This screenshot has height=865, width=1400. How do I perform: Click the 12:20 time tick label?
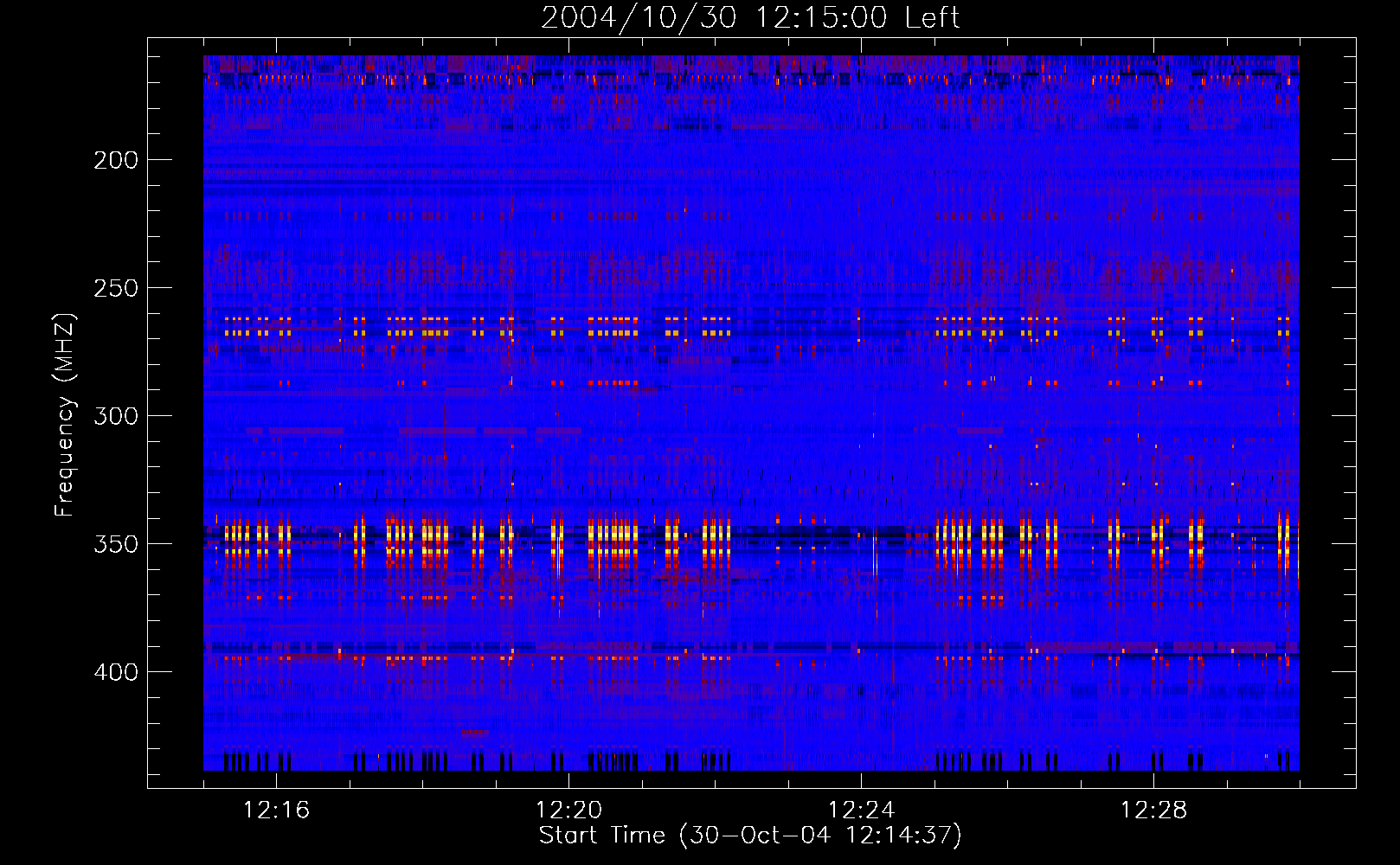pos(568,811)
